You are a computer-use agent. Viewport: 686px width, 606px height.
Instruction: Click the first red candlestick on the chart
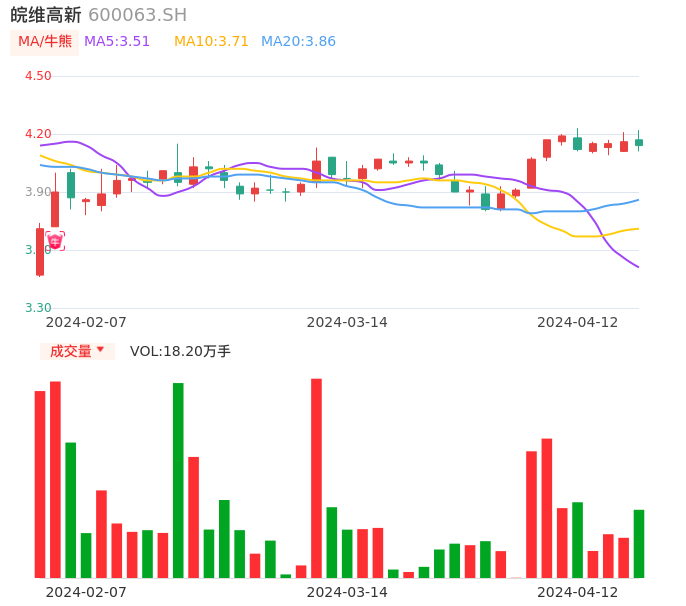40,251
